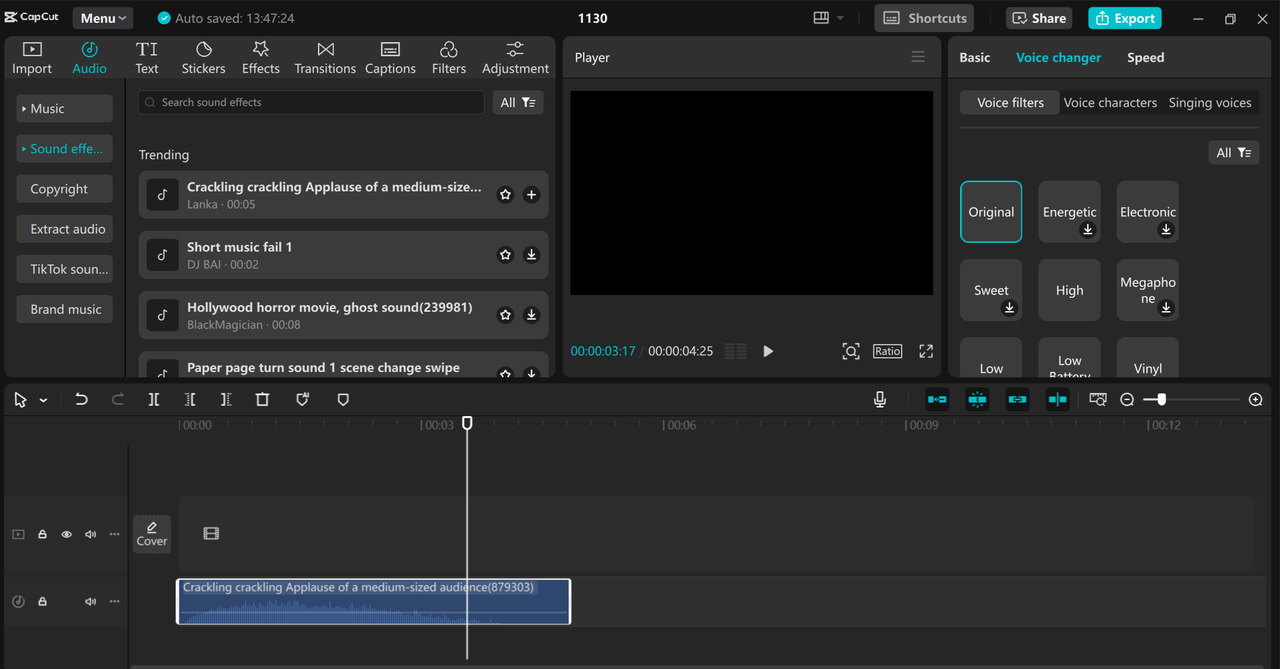Apply the Electronic voice filter

pyautogui.click(x=1147, y=212)
